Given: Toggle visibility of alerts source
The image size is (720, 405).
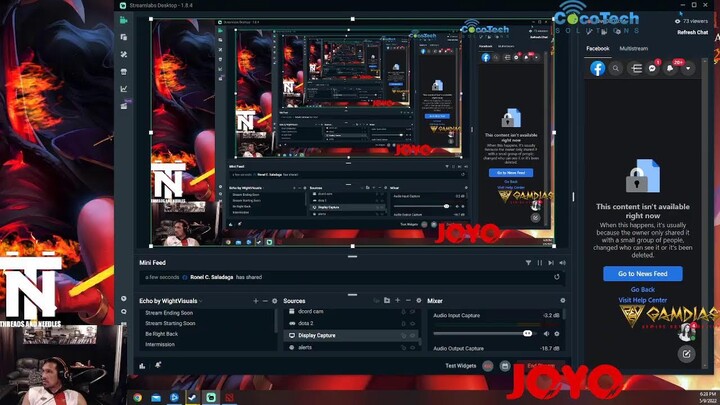Looking at the screenshot, I should tap(412, 348).
